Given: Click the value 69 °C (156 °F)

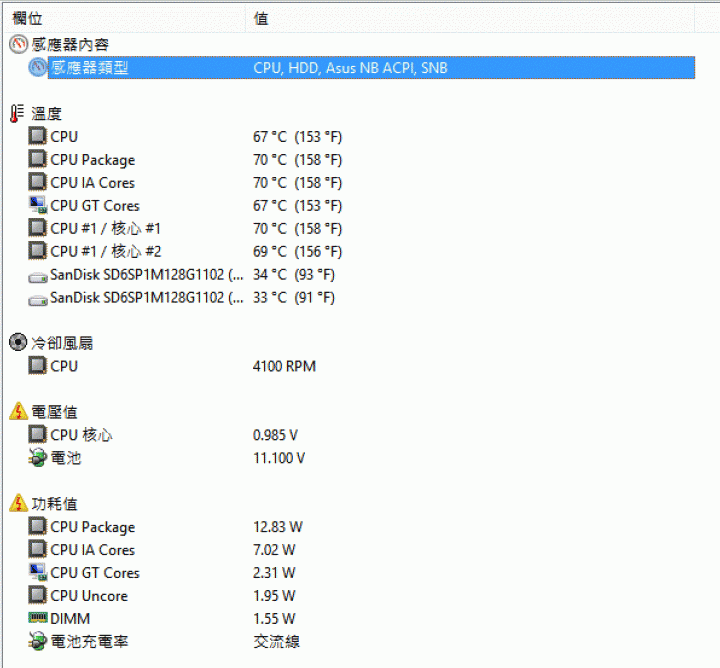Looking at the screenshot, I should (x=298, y=252).
